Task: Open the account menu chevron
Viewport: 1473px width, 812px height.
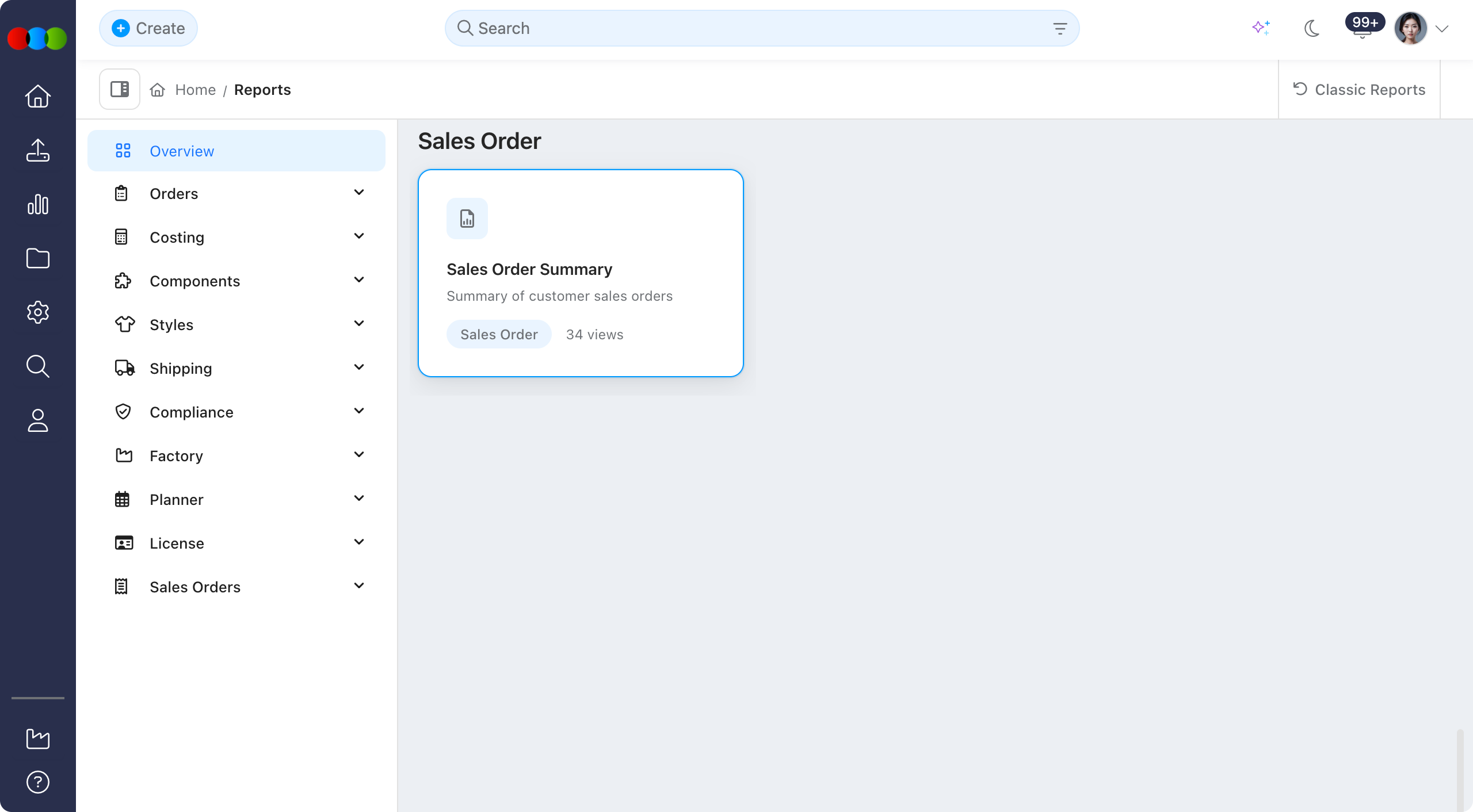Action: 1442,29
